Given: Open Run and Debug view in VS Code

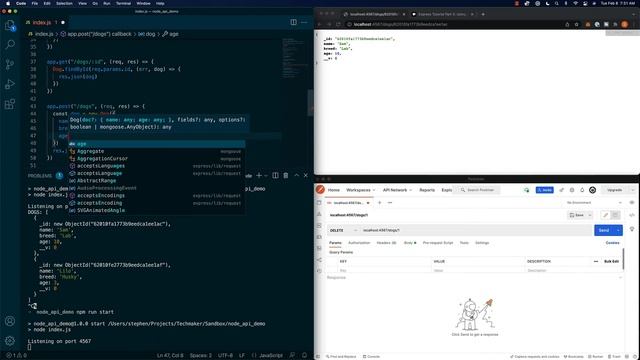Looking at the screenshot, I should [x=10, y=84].
